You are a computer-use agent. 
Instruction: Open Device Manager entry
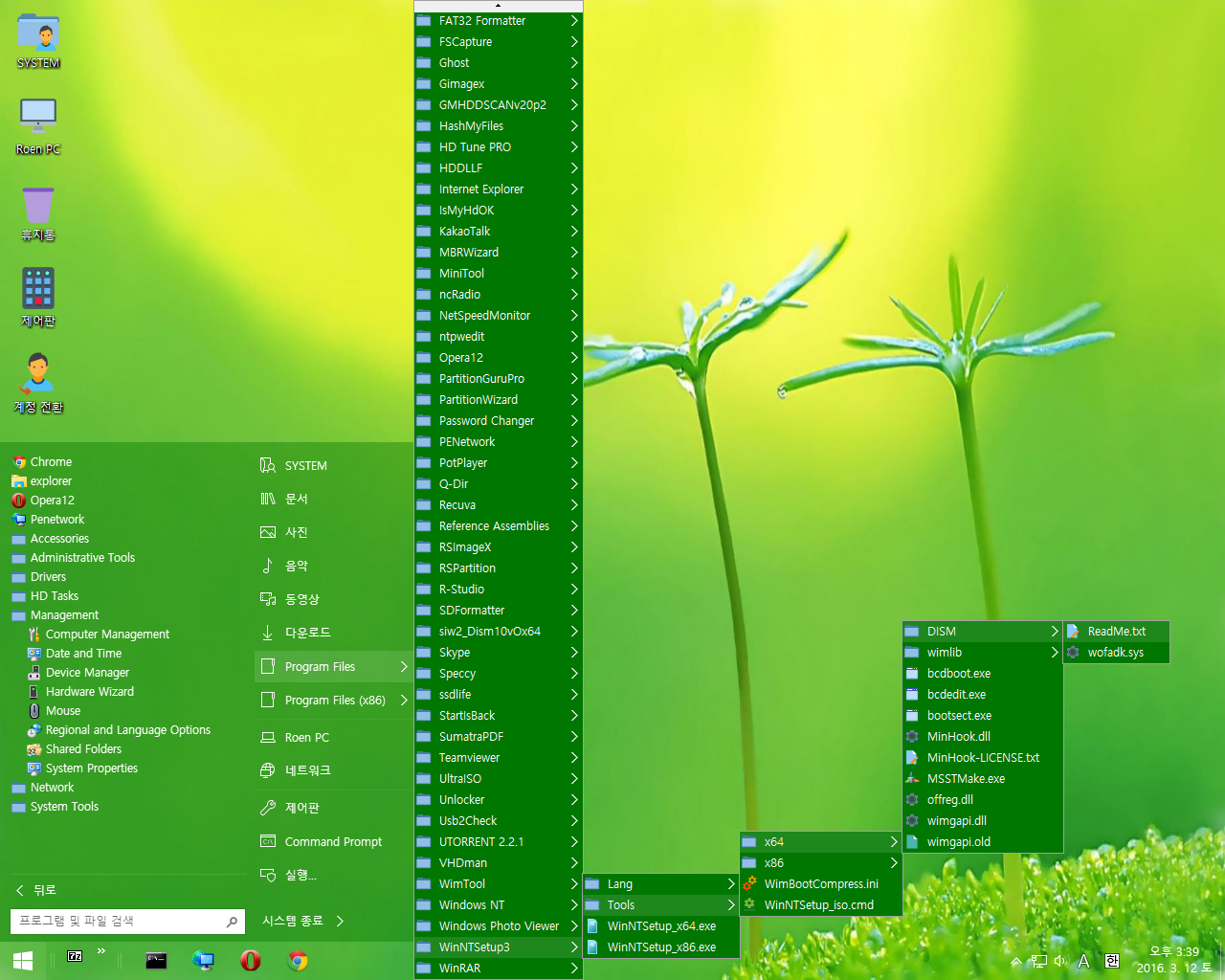coord(87,673)
